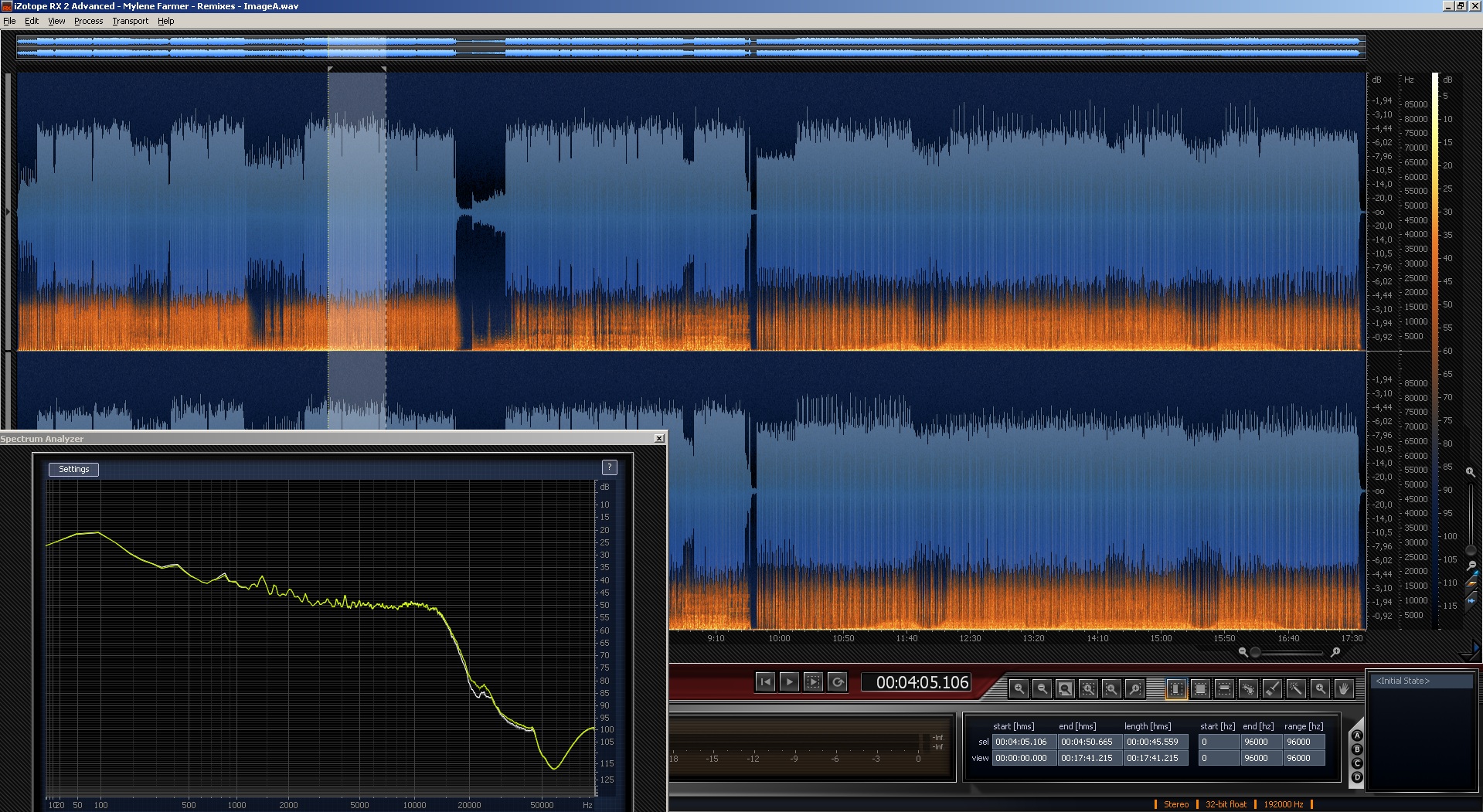Click the selection range frequency field
Image resolution: width=1483 pixels, height=812 pixels.
pyautogui.click(x=1304, y=742)
